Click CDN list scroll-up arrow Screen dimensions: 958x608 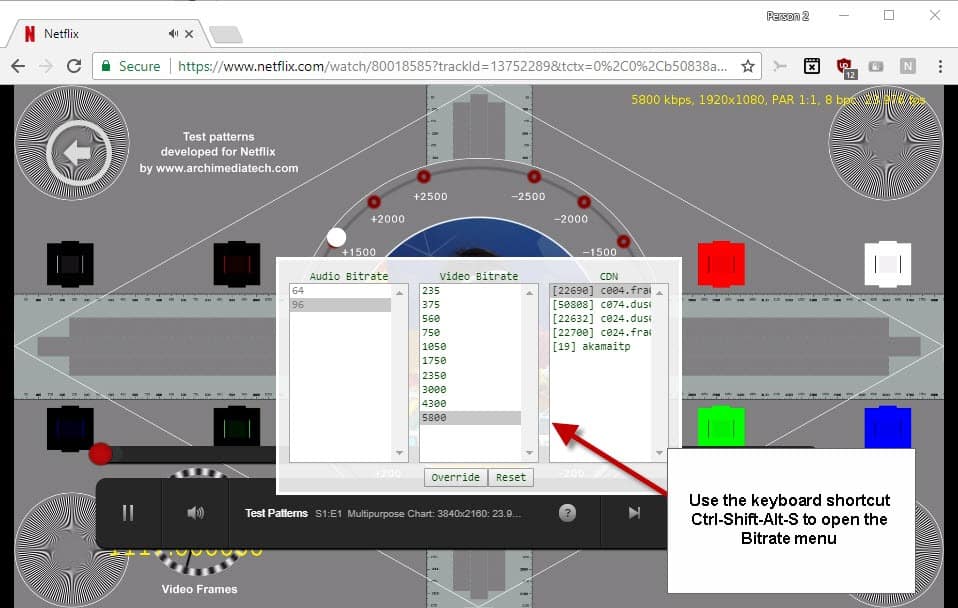tap(659, 293)
